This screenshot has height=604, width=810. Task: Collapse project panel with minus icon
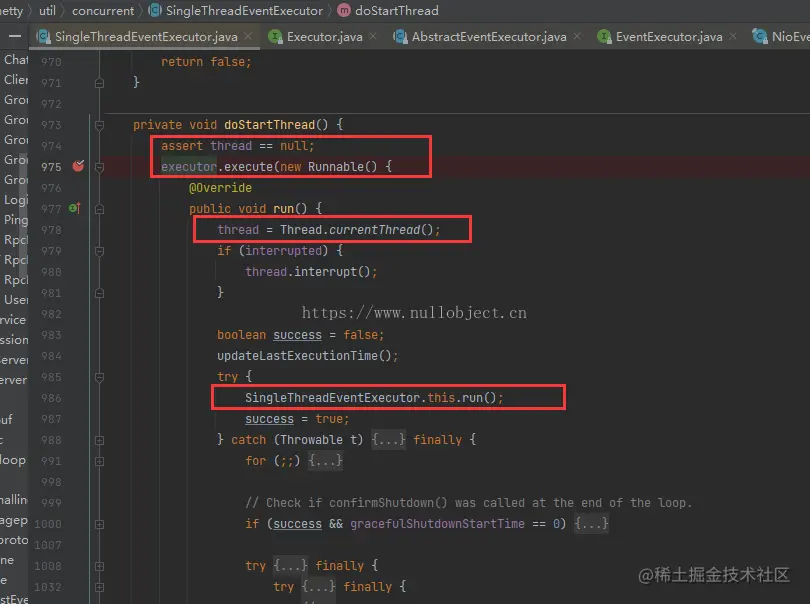15,37
